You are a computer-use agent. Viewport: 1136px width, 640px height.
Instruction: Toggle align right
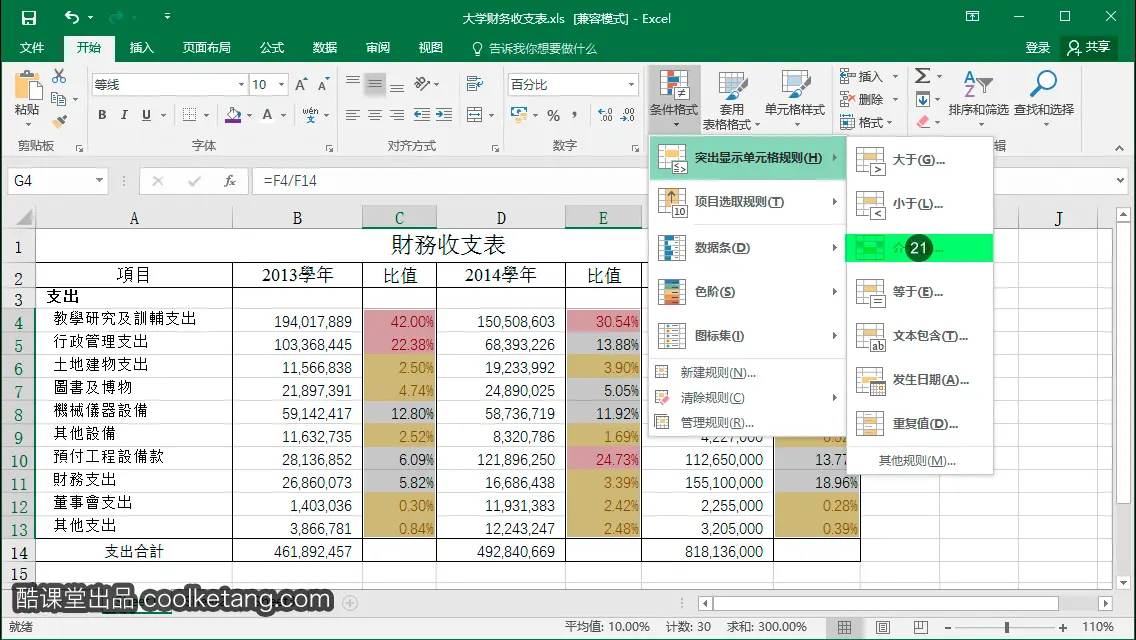pyautogui.click(x=397, y=115)
